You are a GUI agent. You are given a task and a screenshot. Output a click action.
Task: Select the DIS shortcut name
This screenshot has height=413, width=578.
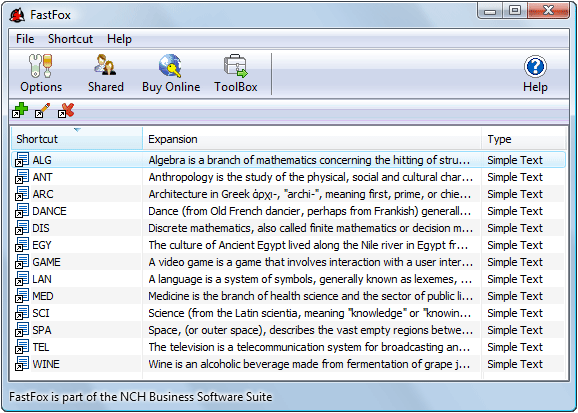pos(41,228)
